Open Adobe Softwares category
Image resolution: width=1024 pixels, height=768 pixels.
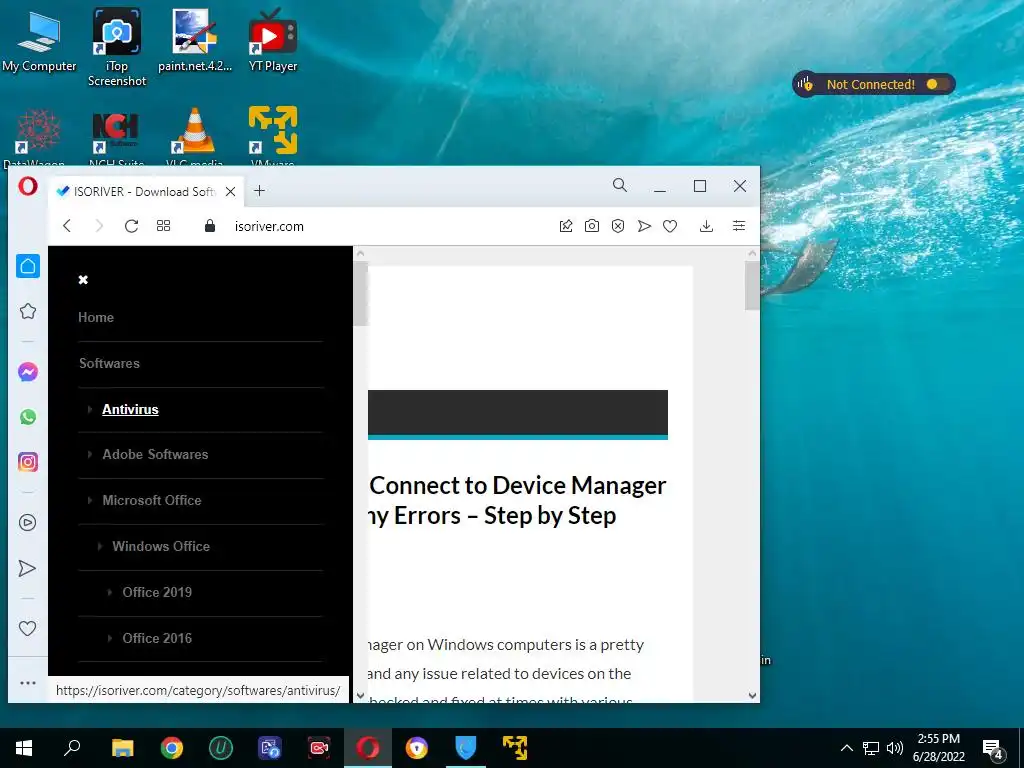(x=155, y=454)
